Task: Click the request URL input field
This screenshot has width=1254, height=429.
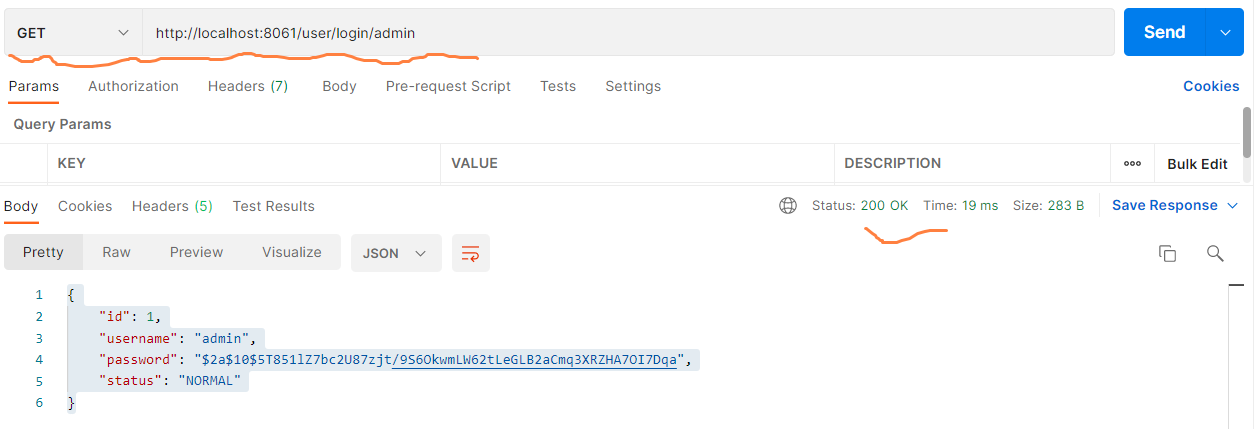Action: coord(628,33)
